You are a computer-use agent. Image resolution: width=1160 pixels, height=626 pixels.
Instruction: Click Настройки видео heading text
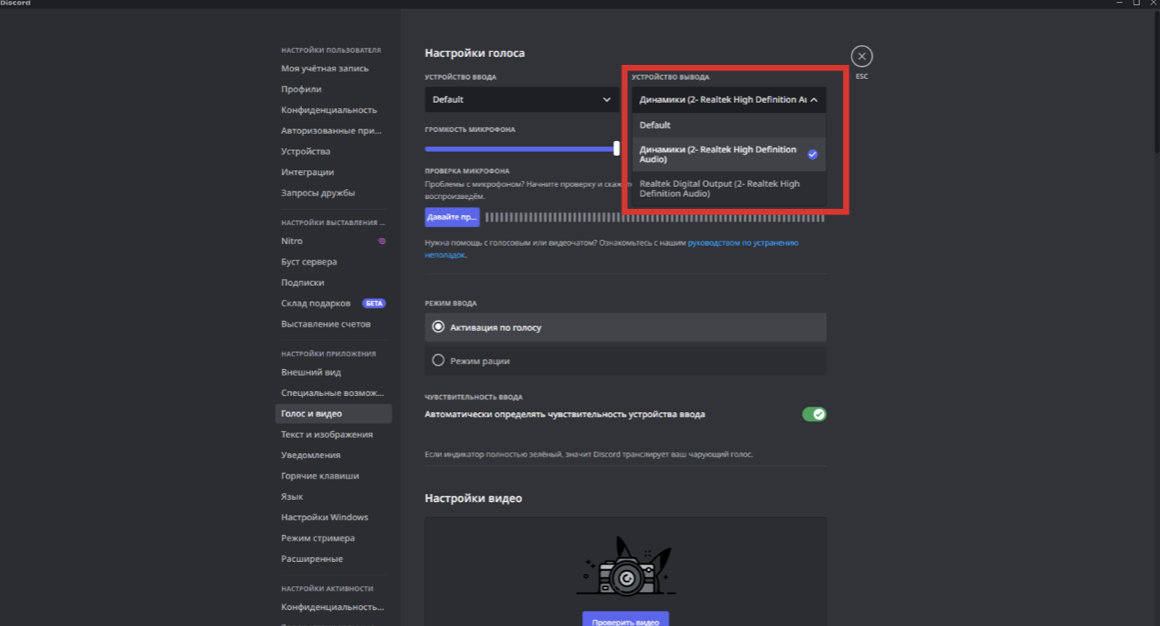[473, 498]
